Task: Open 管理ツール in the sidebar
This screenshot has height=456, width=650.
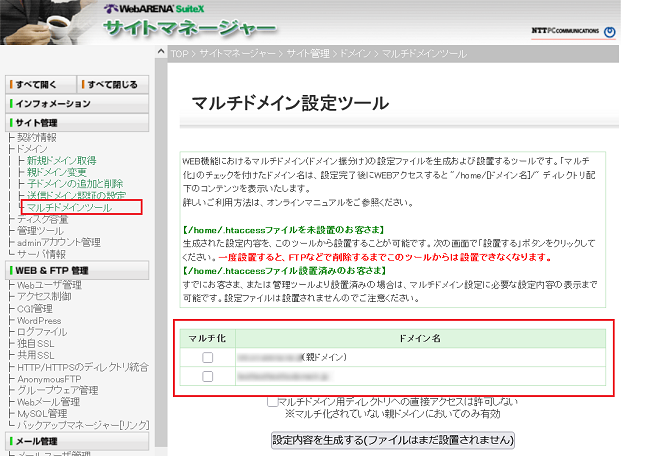Action: pyautogui.click(x=40, y=231)
